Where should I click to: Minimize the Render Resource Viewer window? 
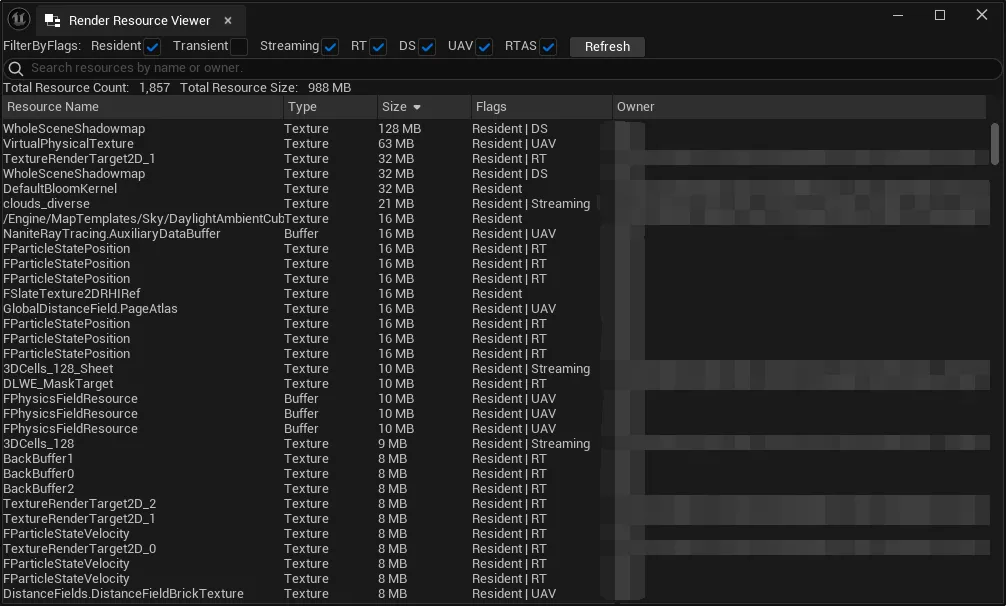pos(898,15)
